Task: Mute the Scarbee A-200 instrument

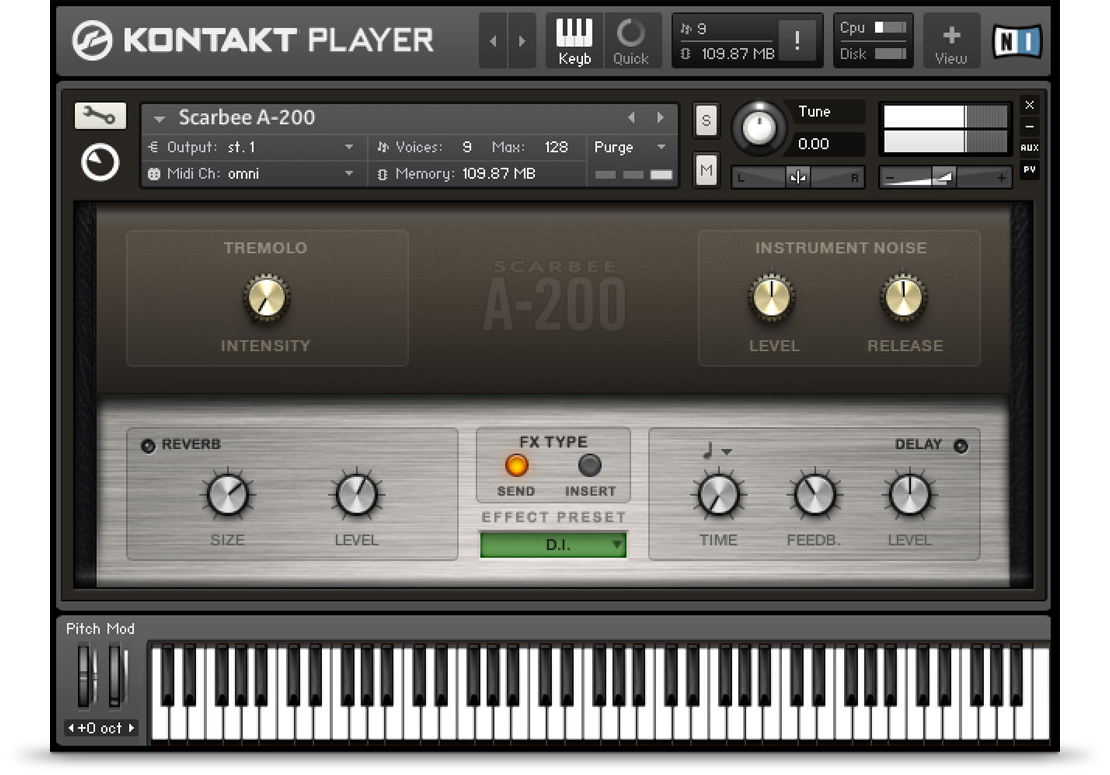Action: (x=706, y=171)
